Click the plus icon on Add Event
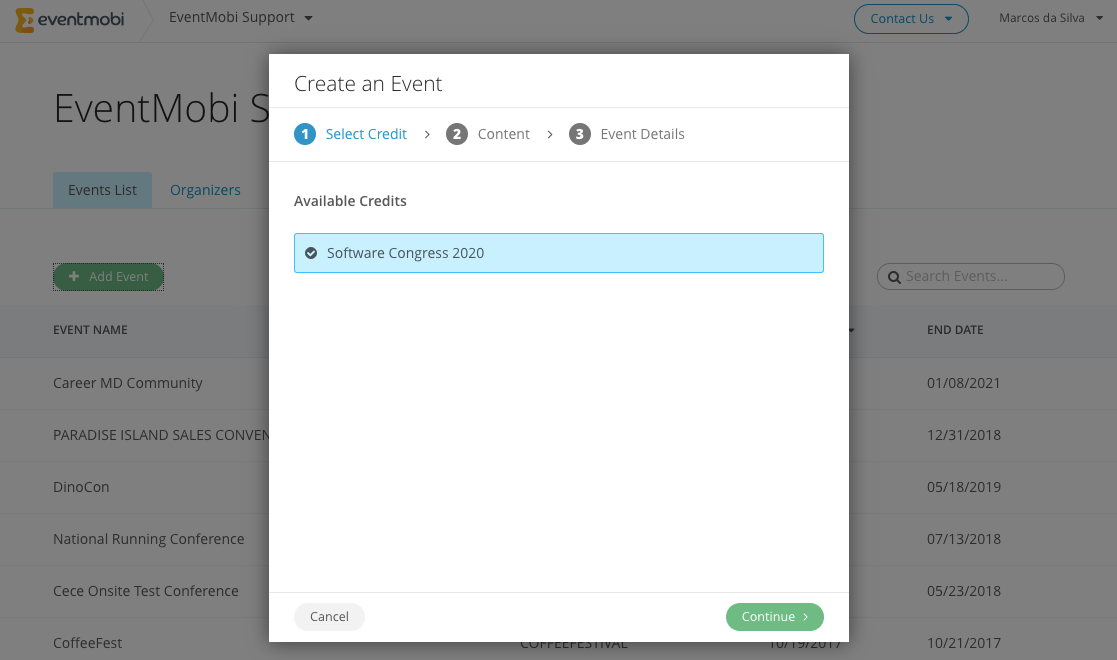 pyautogui.click(x=73, y=276)
